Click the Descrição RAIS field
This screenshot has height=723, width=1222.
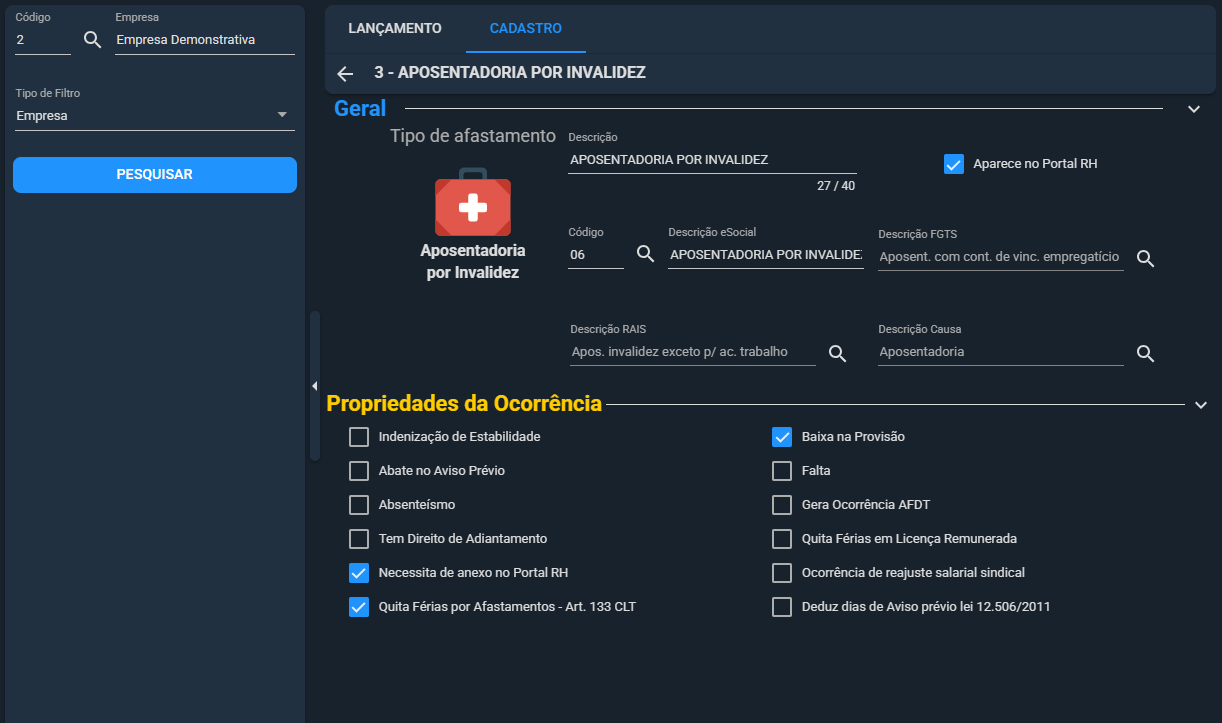pyautogui.click(x=693, y=352)
